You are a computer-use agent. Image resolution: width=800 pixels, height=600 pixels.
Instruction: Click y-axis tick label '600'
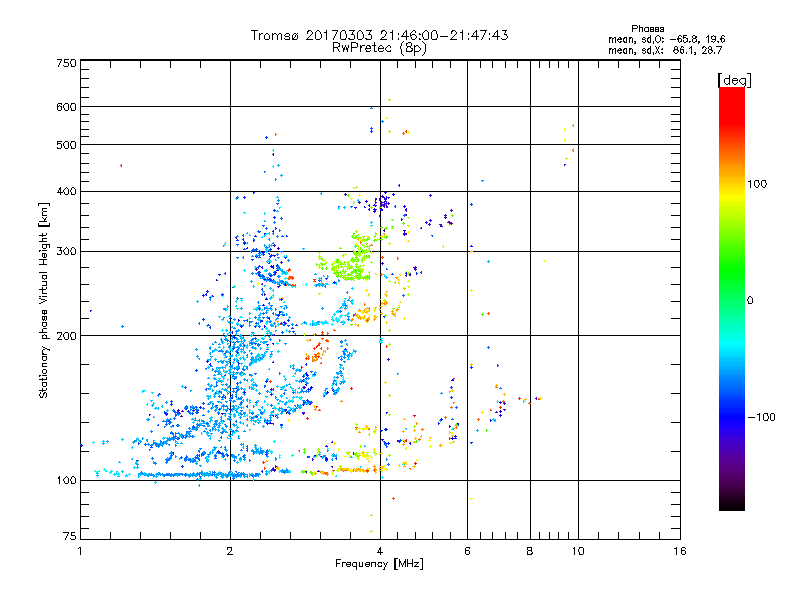[66, 107]
